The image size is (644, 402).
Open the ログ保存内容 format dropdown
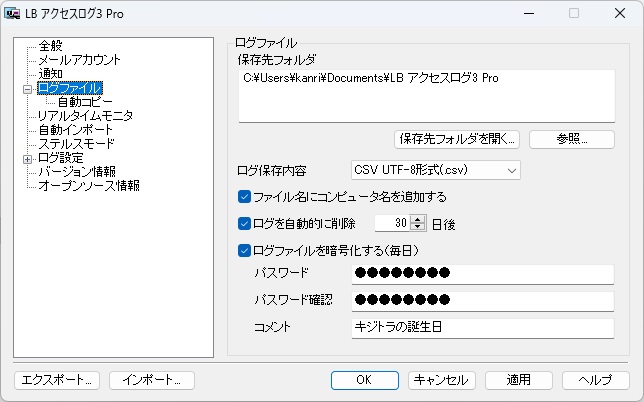point(436,170)
